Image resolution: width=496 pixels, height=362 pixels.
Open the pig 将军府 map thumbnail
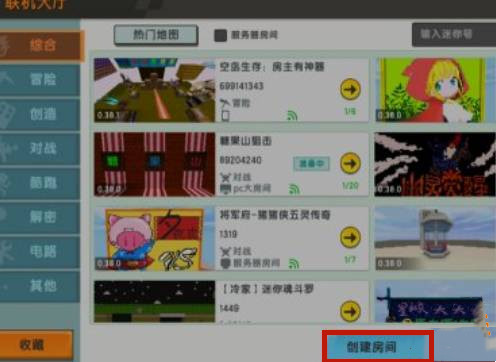[x=154, y=238]
